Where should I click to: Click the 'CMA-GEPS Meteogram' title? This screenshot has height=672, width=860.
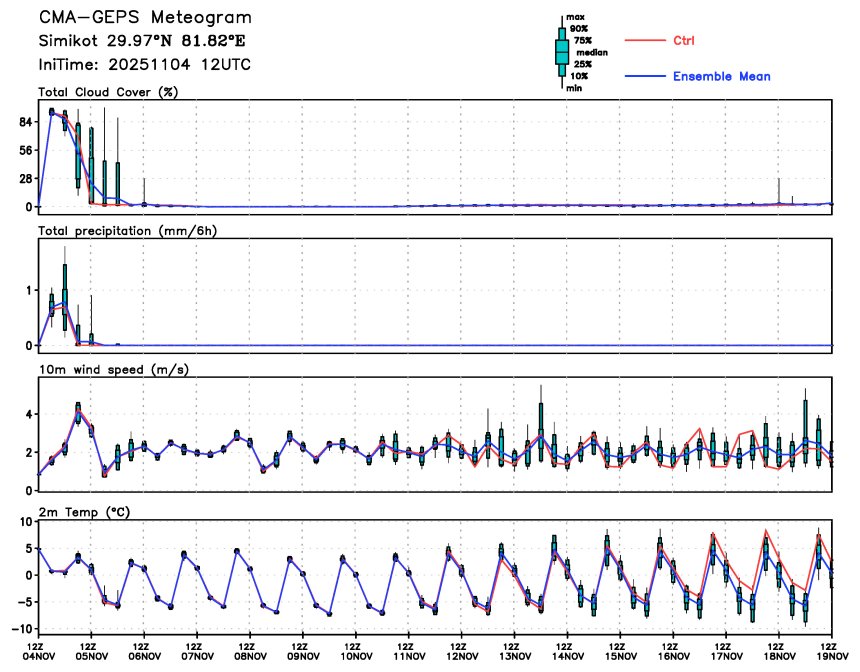145,18
